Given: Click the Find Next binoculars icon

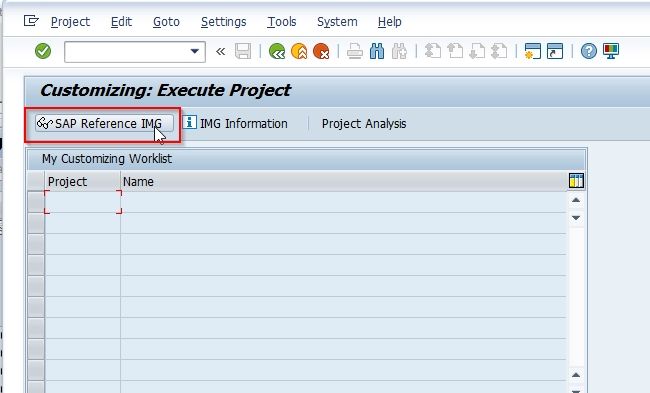Looking at the screenshot, I should pyautogui.click(x=399, y=51).
